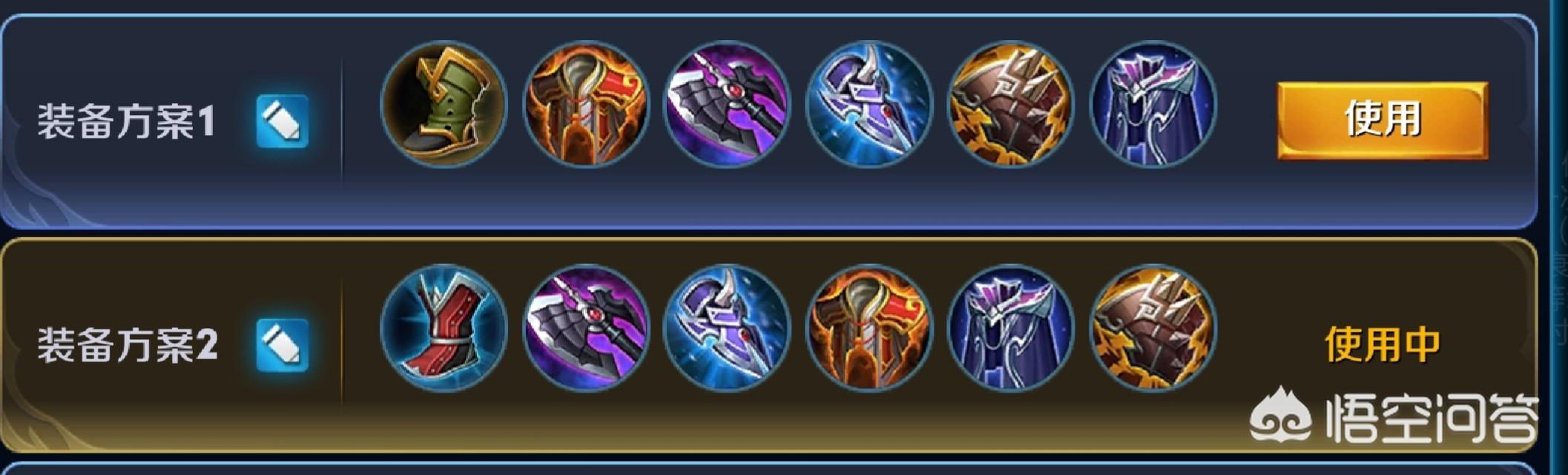Click the 悟空问答 watermark logo
Viewport: 1568px width, 475px height.
[x=1393, y=418]
